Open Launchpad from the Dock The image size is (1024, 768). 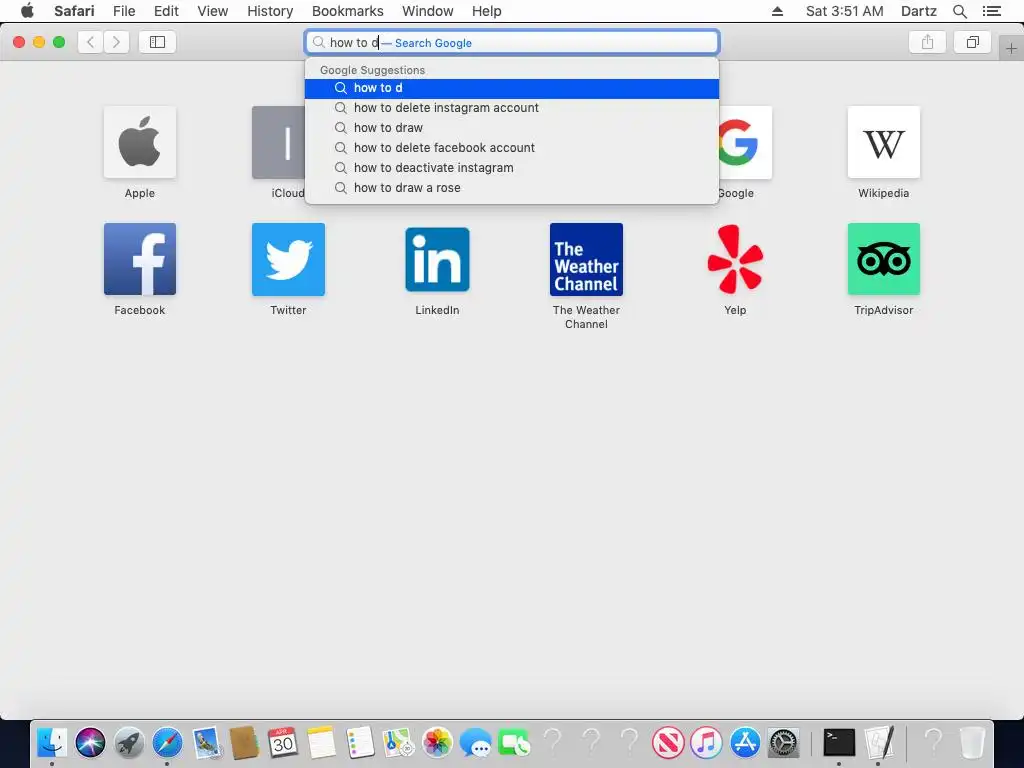point(129,743)
